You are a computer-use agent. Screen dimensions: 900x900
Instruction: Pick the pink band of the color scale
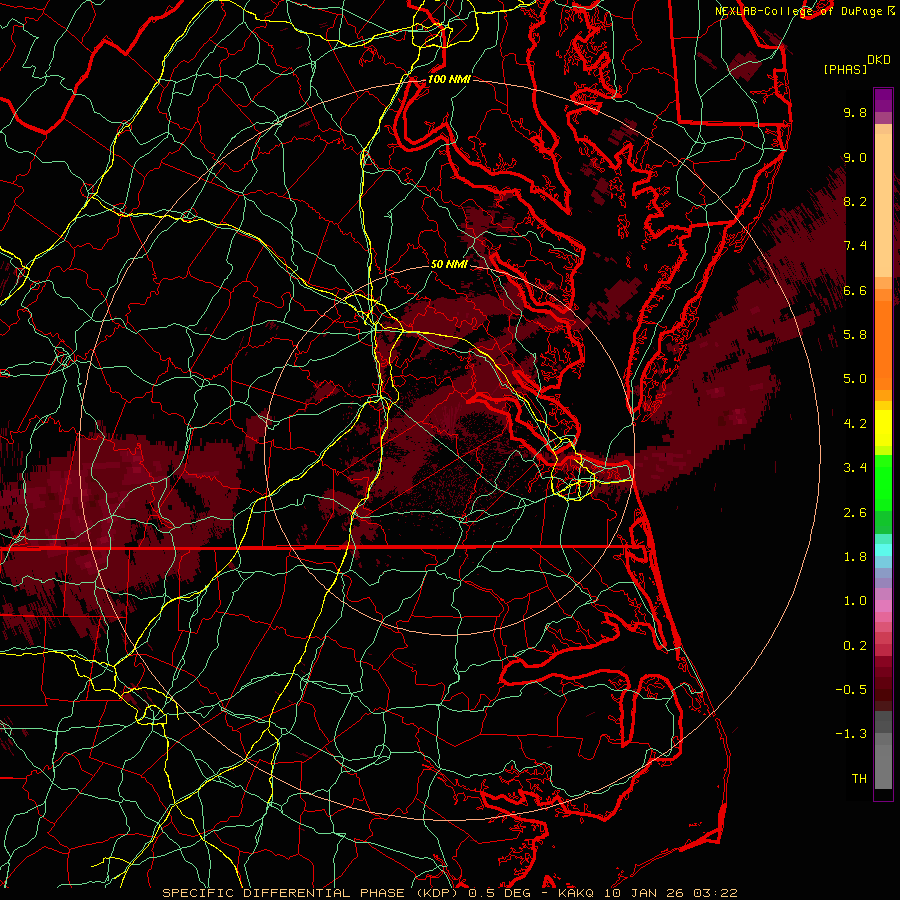883,606
